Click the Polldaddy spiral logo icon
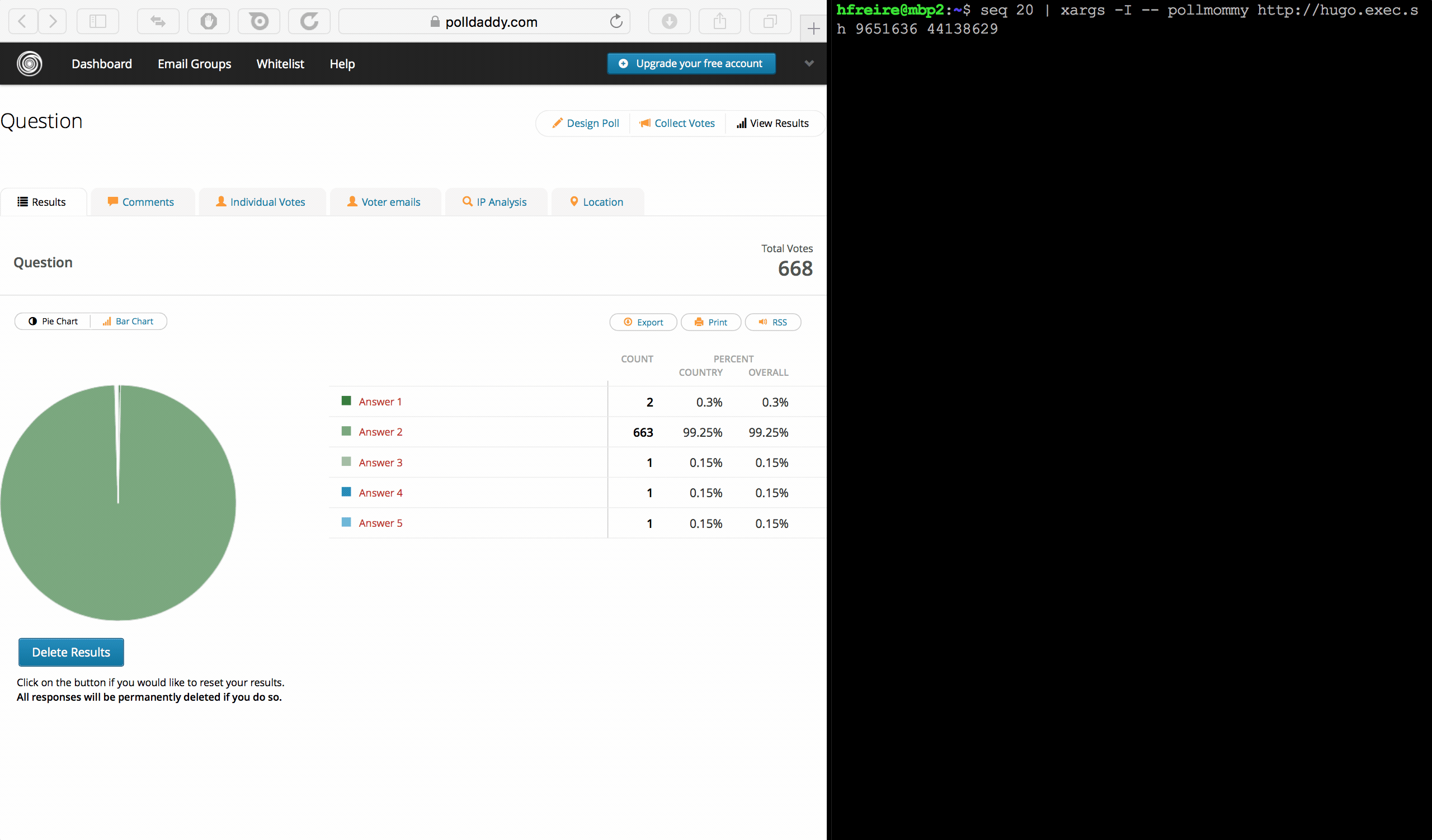 30,64
